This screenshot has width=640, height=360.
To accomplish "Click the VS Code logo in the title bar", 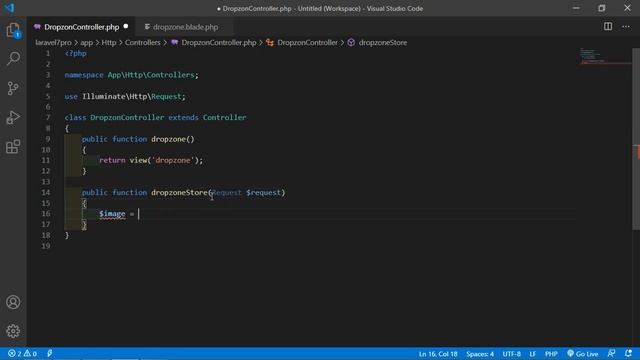I will coord(9,8).
